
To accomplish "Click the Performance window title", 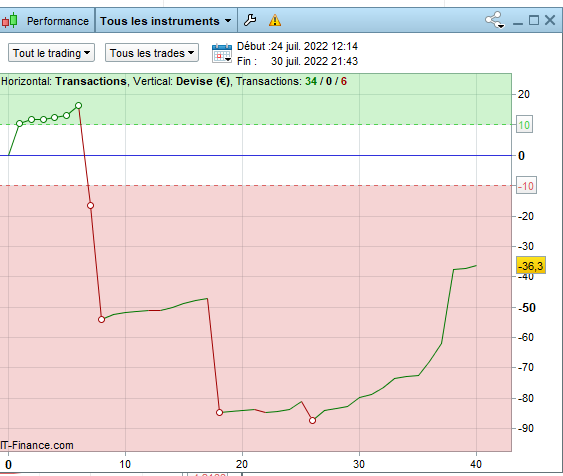I will click(x=58, y=21).
